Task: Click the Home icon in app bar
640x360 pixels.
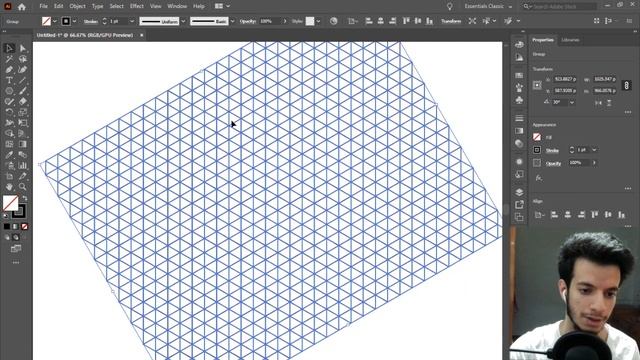Action: tap(22, 7)
